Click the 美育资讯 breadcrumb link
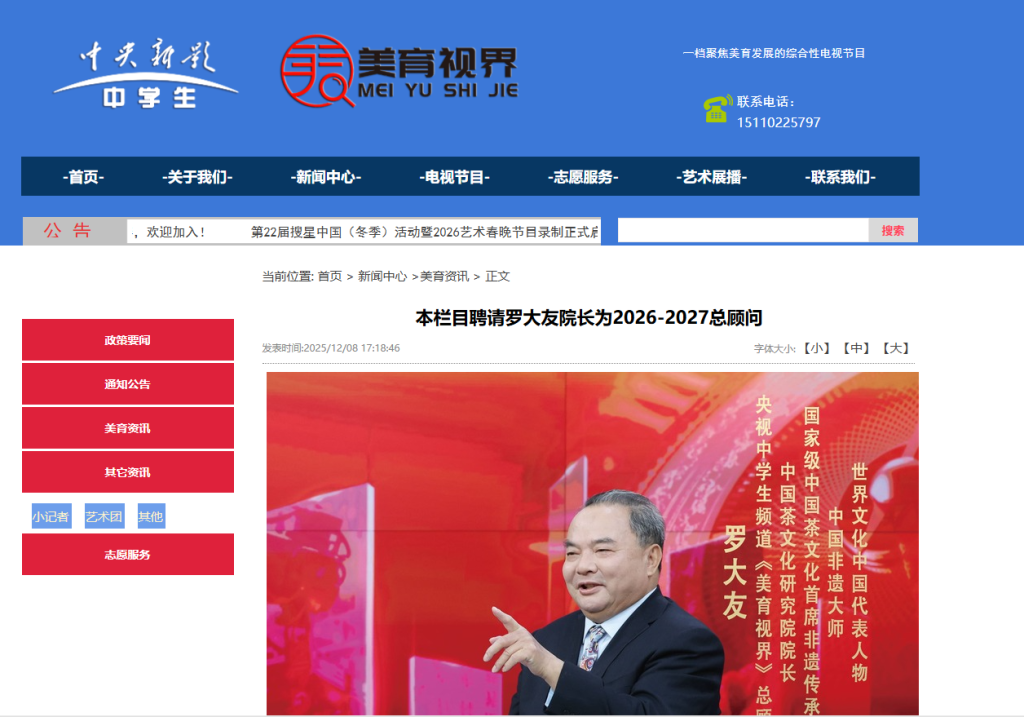Viewport: 1024px width, 717px height. click(444, 276)
